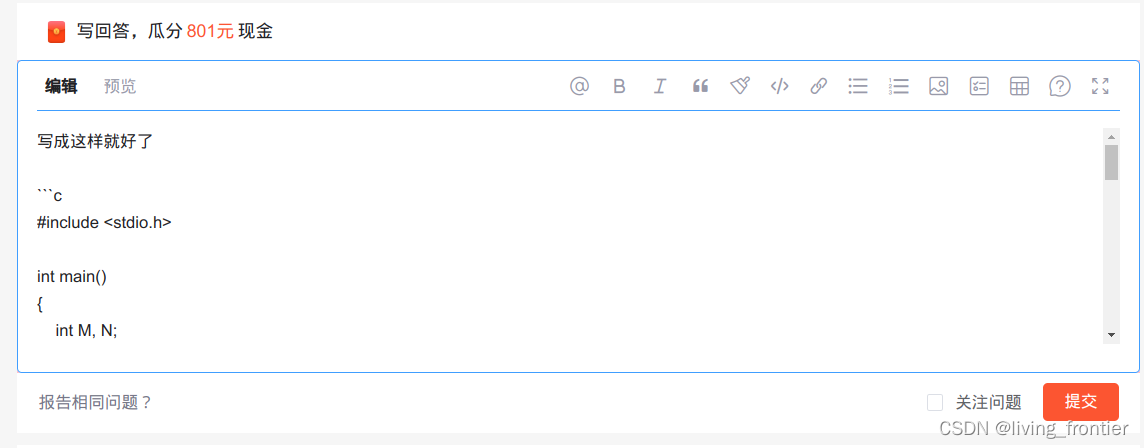Screen dimensions: 1144x448
Task: Insert an unordered bullet list
Action: click(x=858, y=86)
